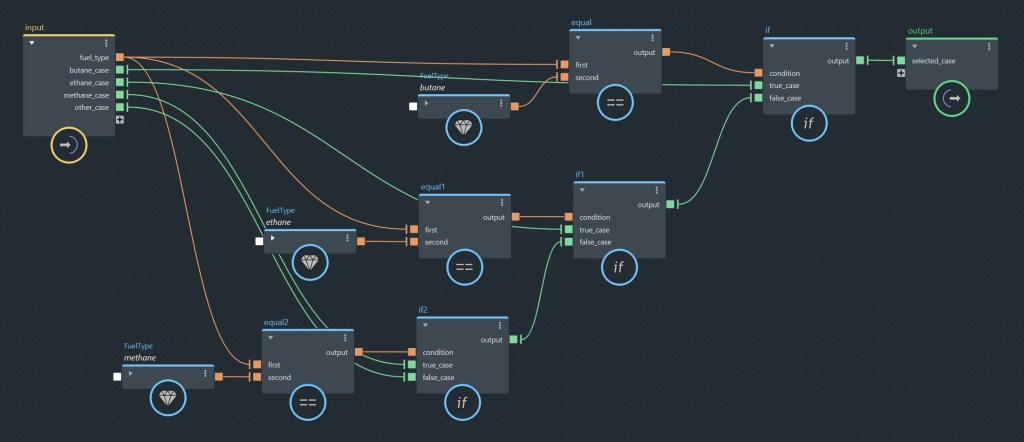Click the ethane diamond value icon
1024x442 pixels.
pos(309,262)
